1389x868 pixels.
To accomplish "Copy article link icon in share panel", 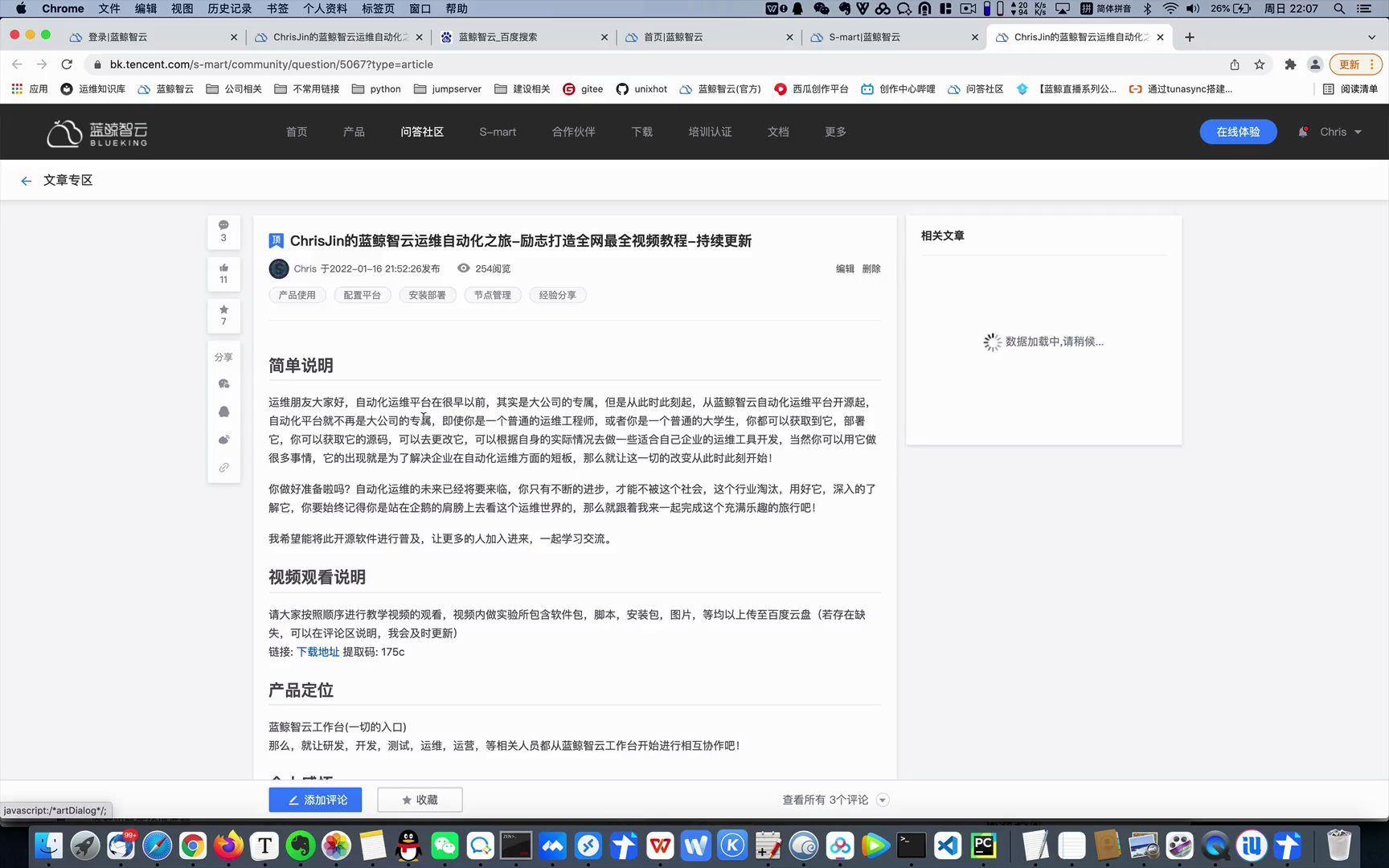I will 223,467.
